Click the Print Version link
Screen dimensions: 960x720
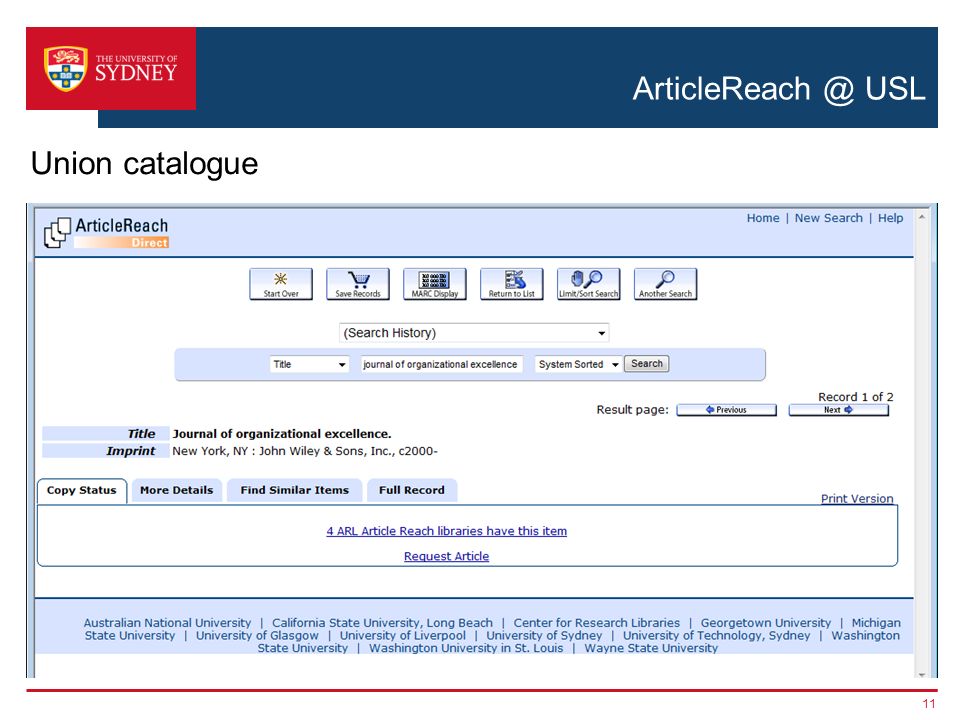pos(857,498)
